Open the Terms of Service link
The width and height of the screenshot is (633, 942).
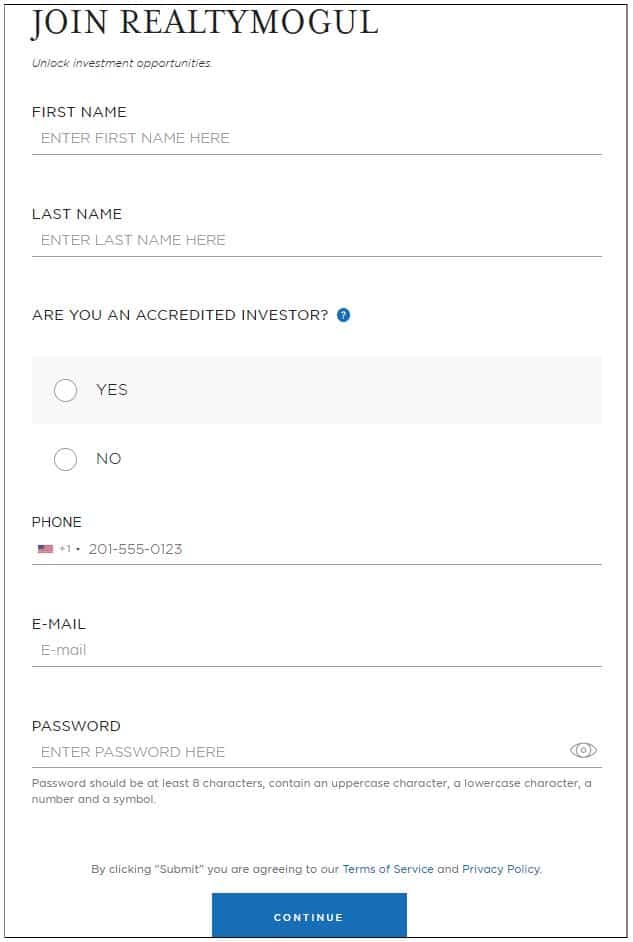pos(388,869)
